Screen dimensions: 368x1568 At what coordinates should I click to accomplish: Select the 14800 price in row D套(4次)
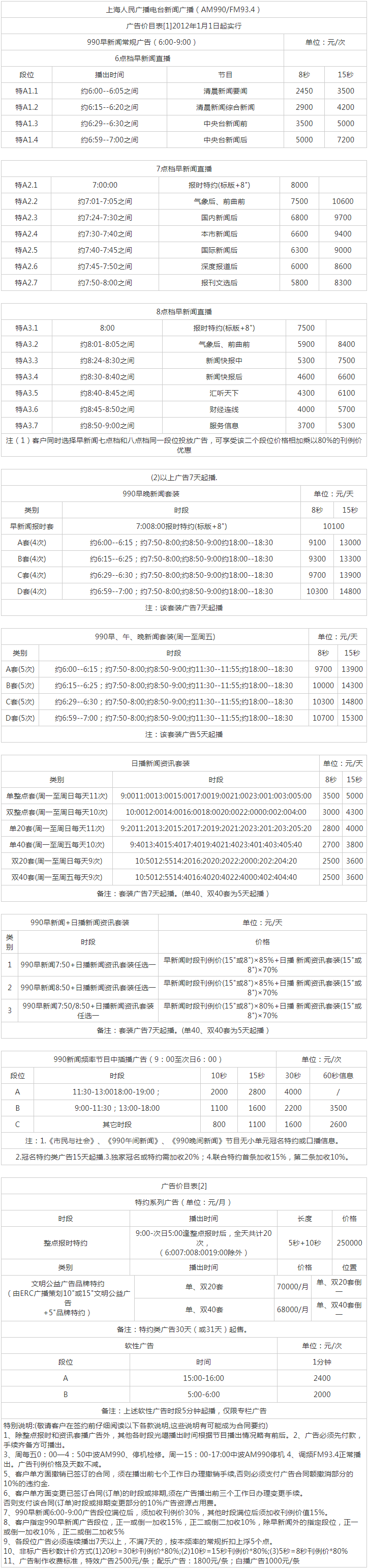coord(350,591)
